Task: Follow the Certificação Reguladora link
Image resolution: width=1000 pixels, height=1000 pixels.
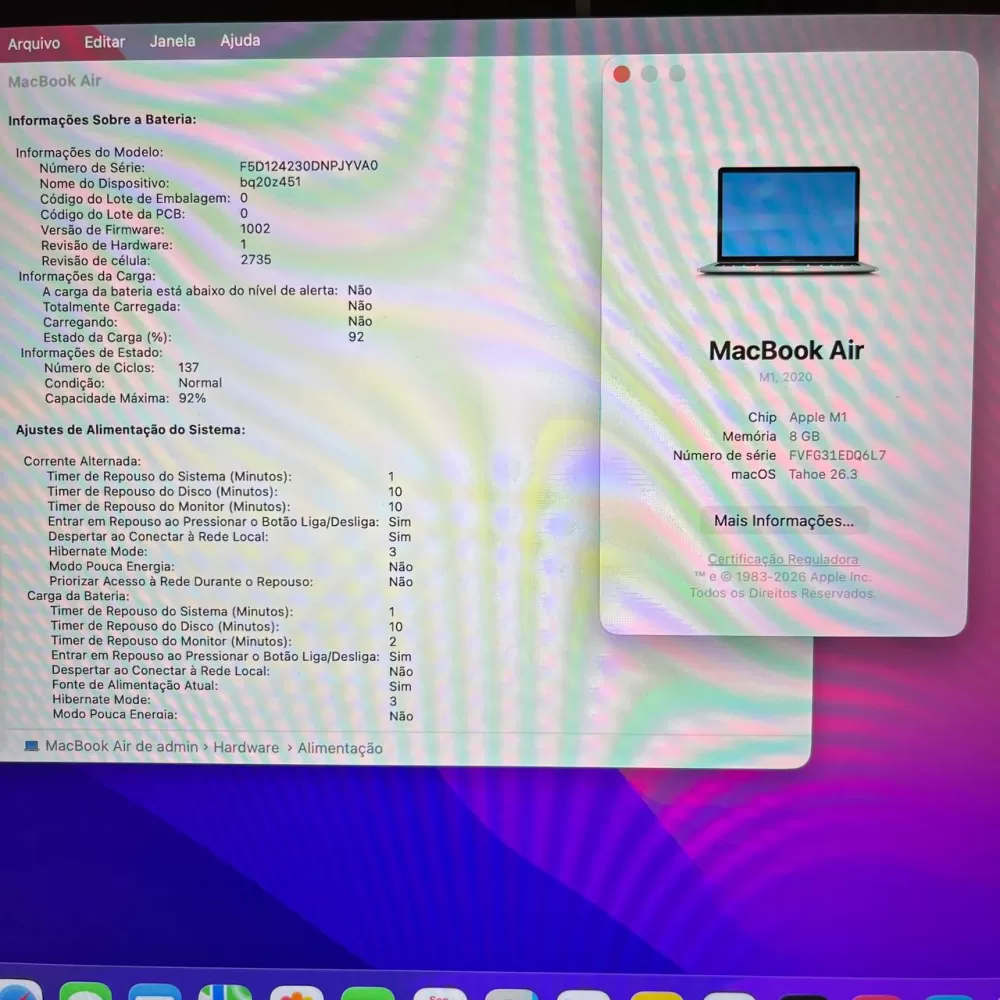Action: (783, 559)
